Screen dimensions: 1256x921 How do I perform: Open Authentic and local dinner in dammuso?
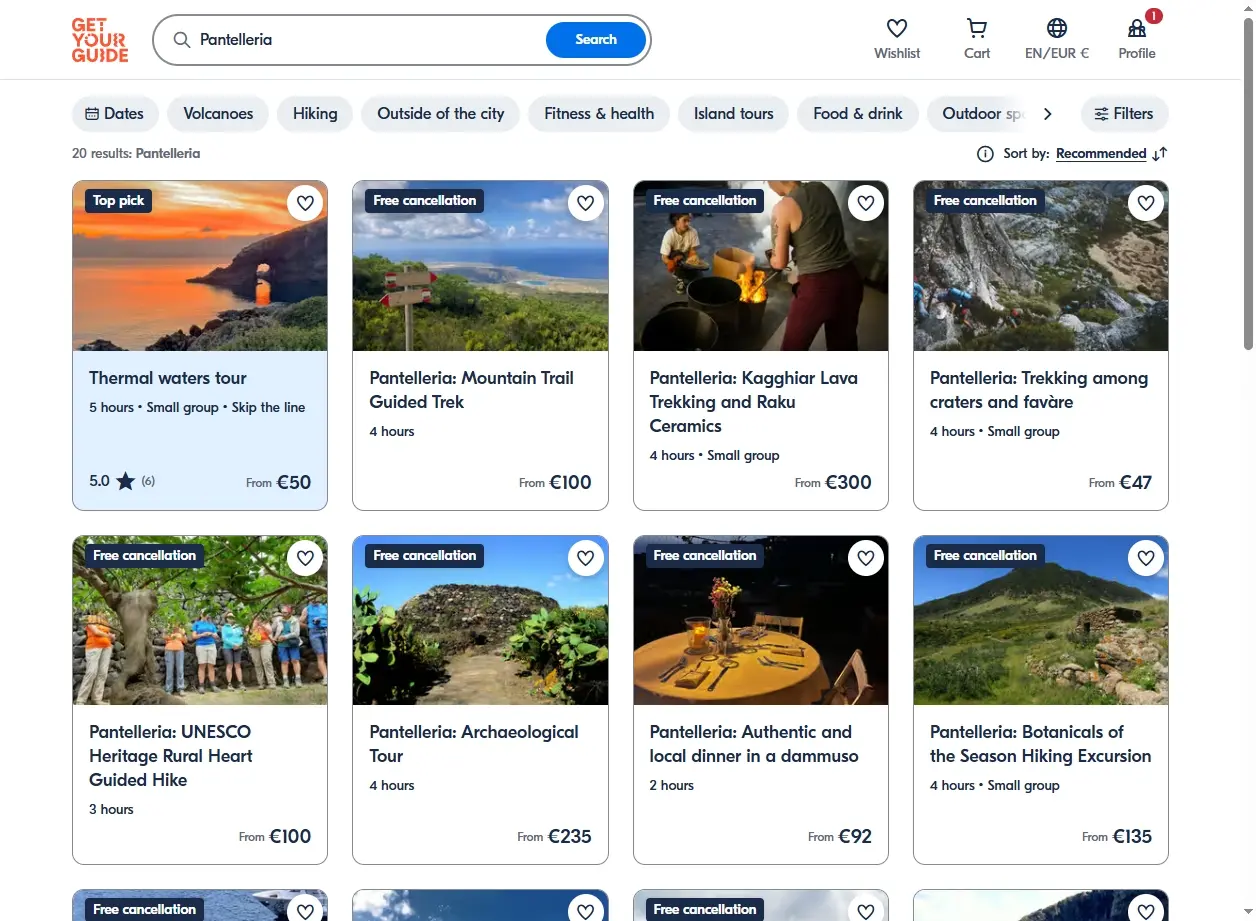[x=754, y=744]
